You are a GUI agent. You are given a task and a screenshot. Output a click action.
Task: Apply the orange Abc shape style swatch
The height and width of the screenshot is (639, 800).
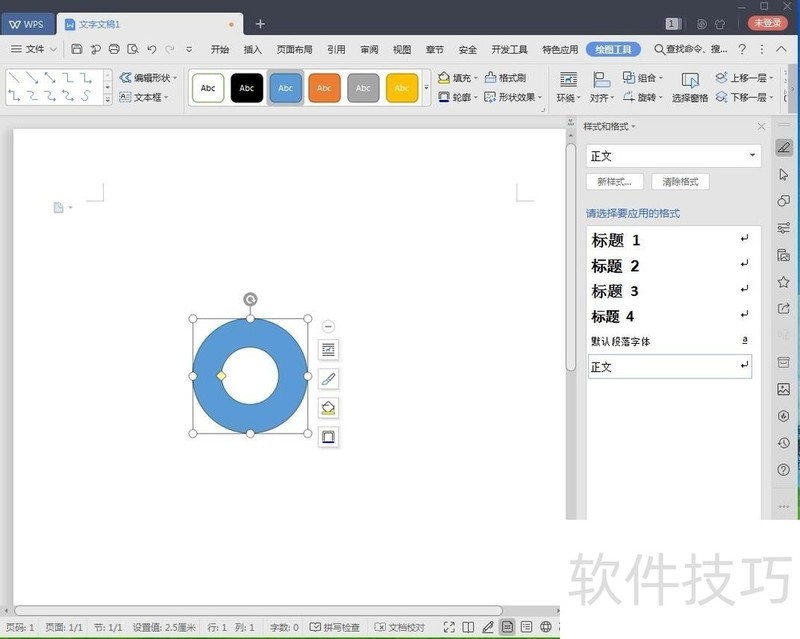(x=324, y=88)
